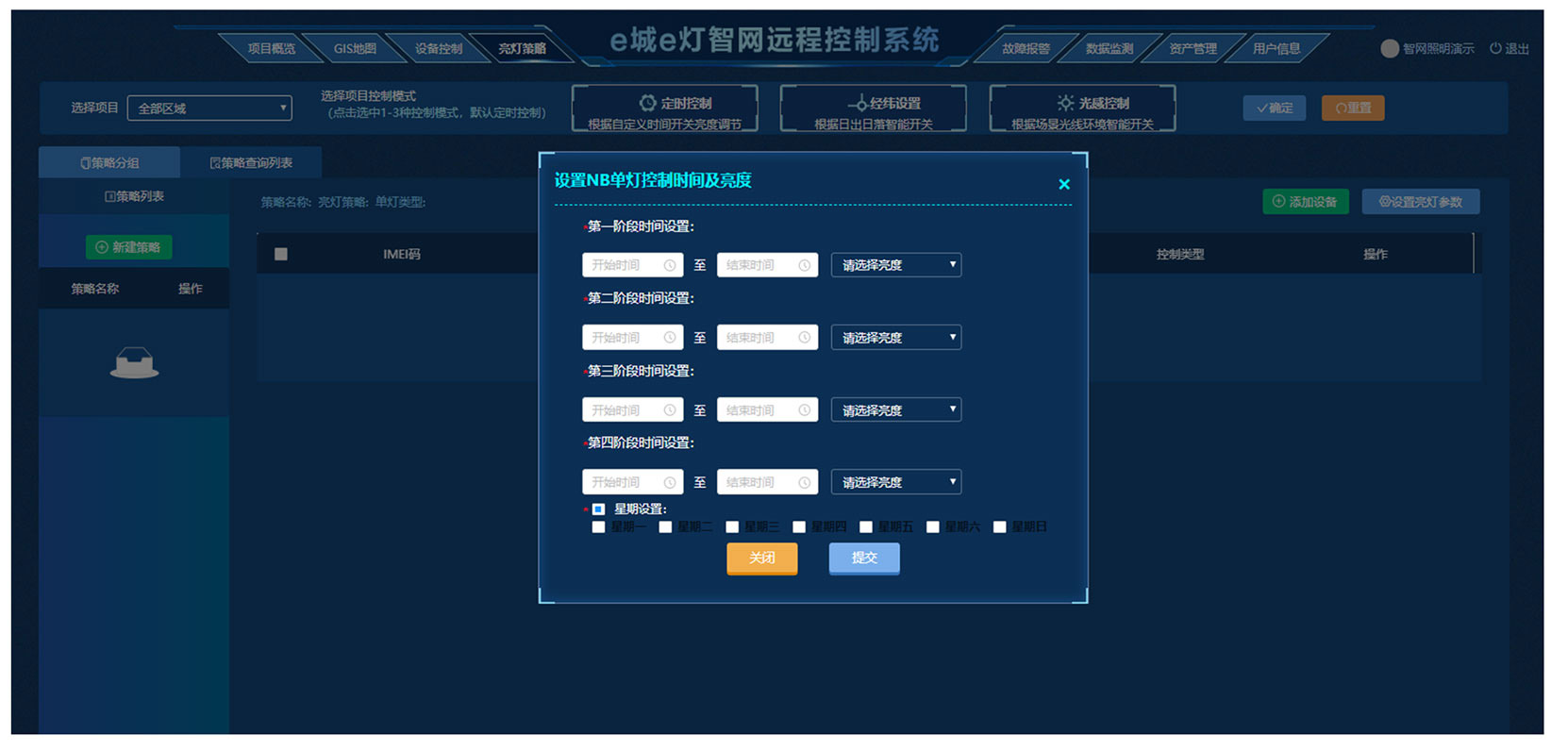The height and width of the screenshot is (751, 1568).
Task: Click the third stage 开始时间 field
Action: [632, 410]
